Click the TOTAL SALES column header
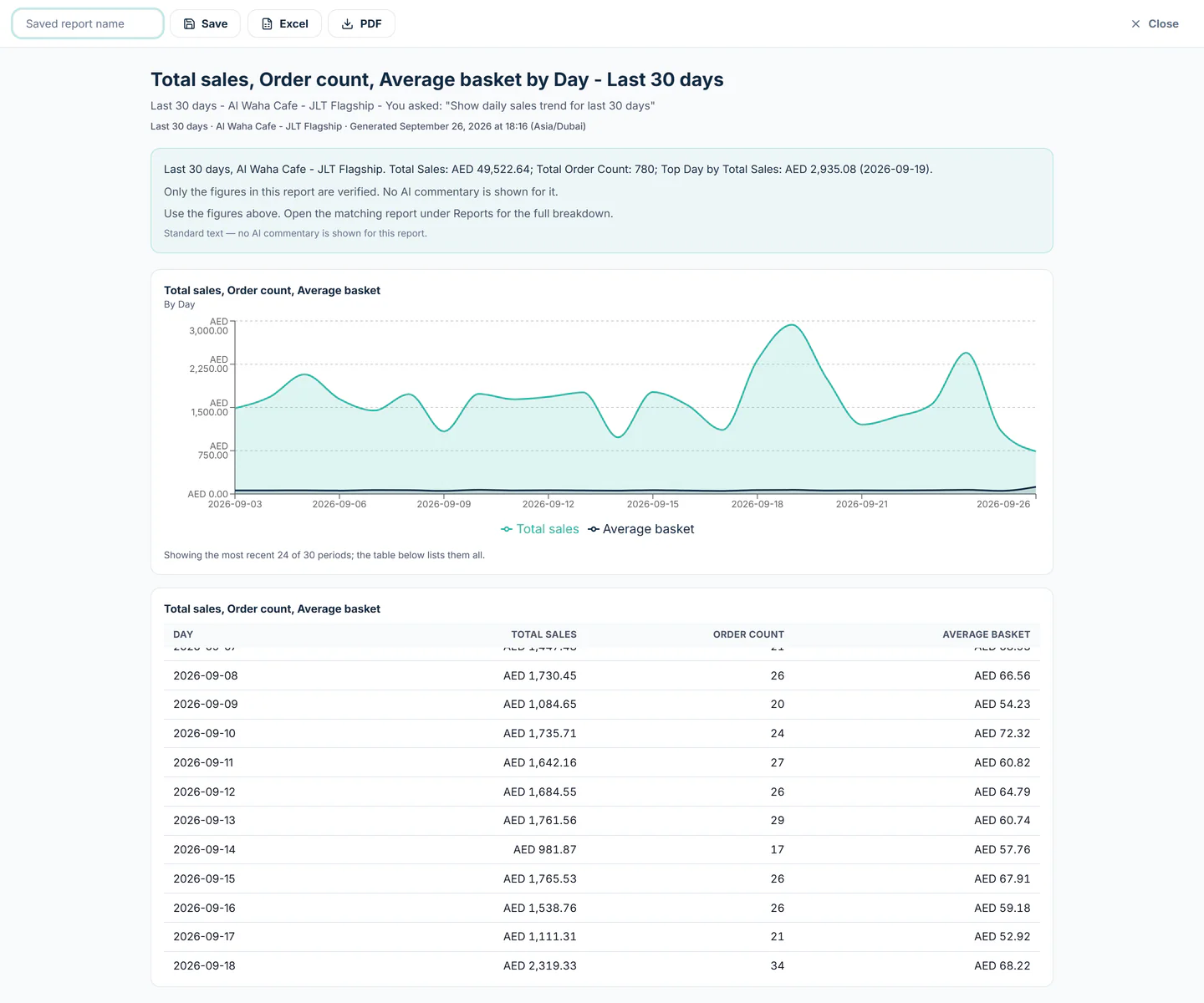 [543, 634]
